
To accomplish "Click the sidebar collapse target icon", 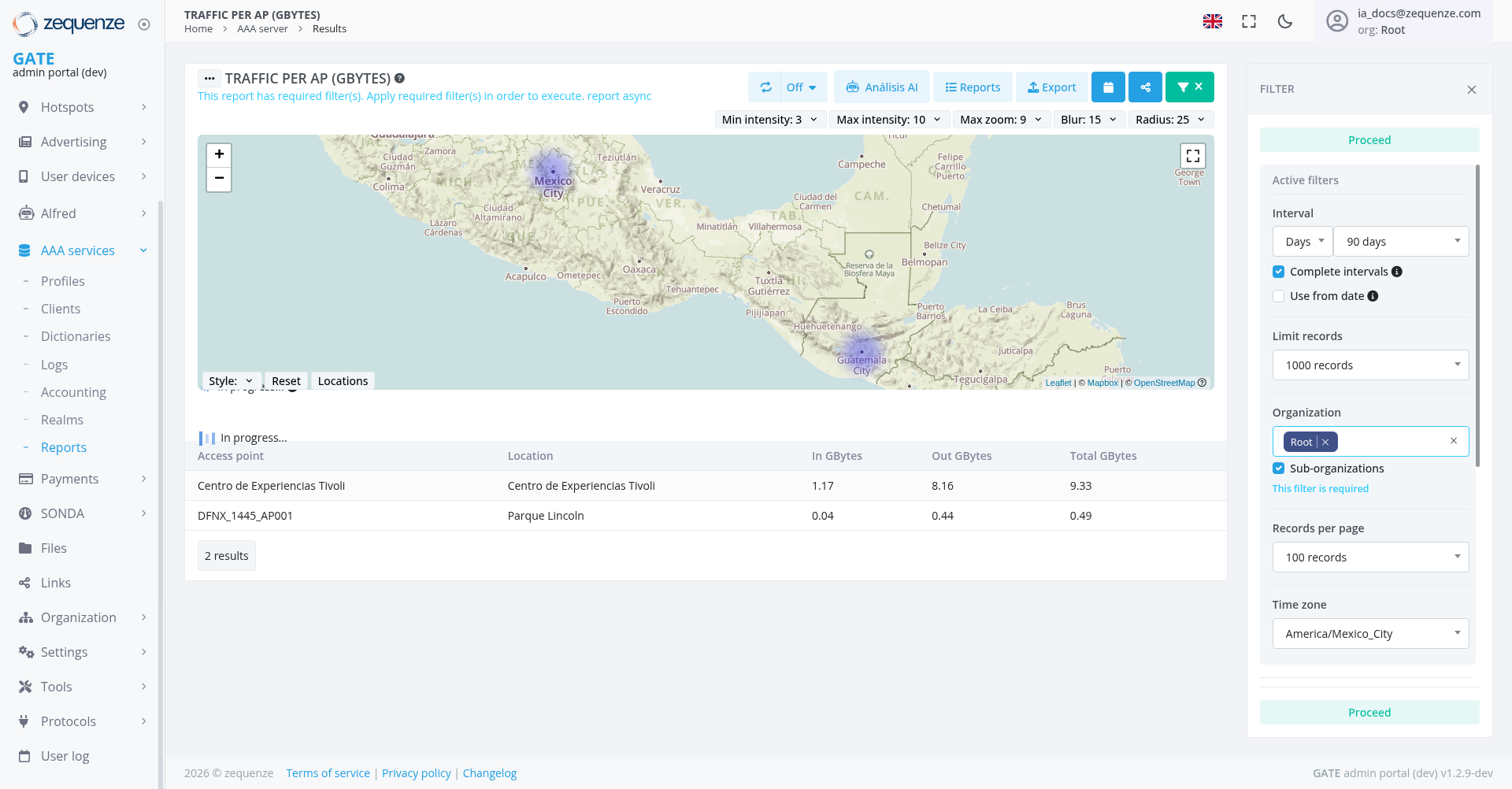I will 144,24.
